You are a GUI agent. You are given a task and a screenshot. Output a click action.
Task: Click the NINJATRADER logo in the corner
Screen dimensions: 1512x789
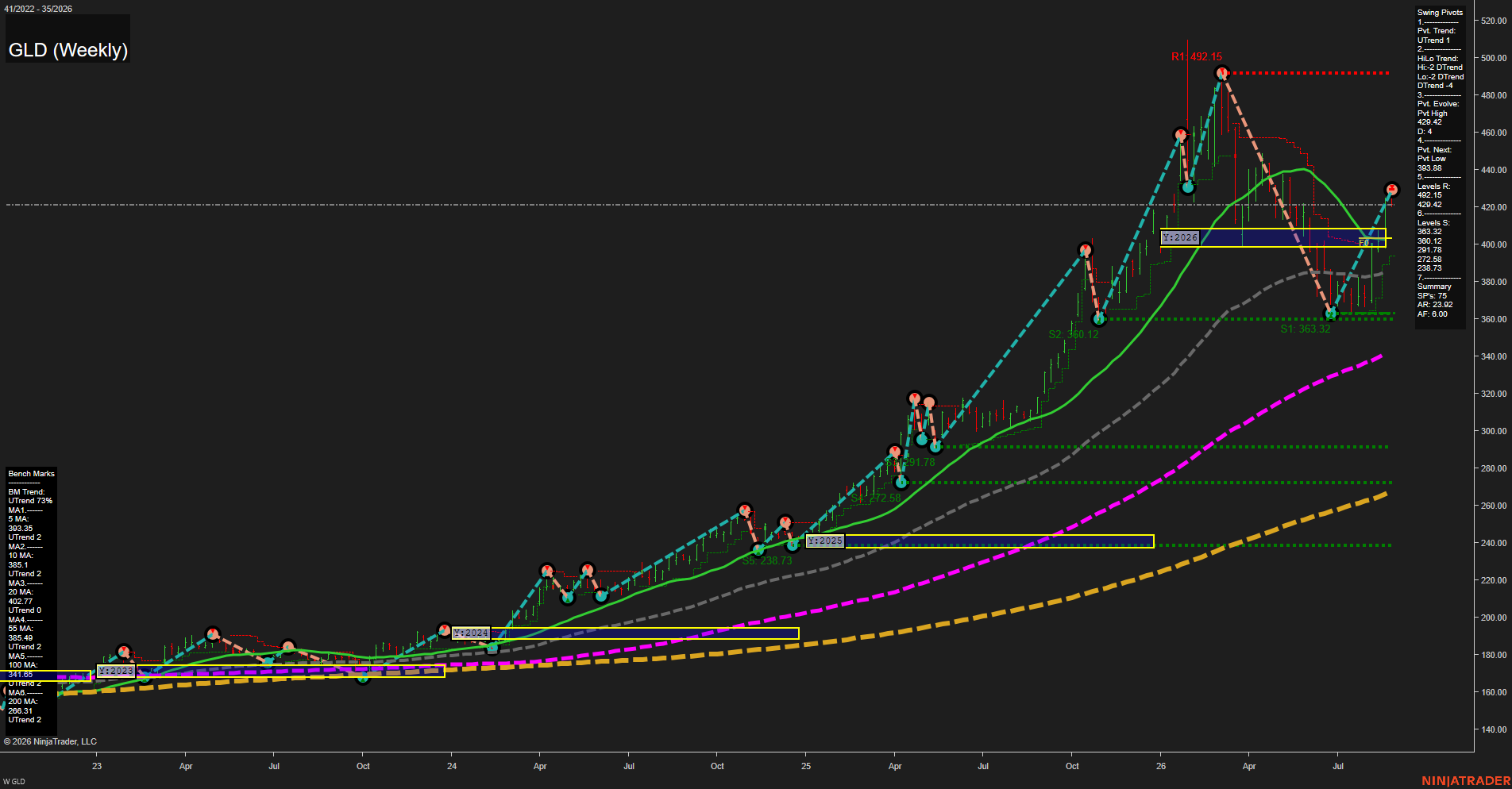1466,781
